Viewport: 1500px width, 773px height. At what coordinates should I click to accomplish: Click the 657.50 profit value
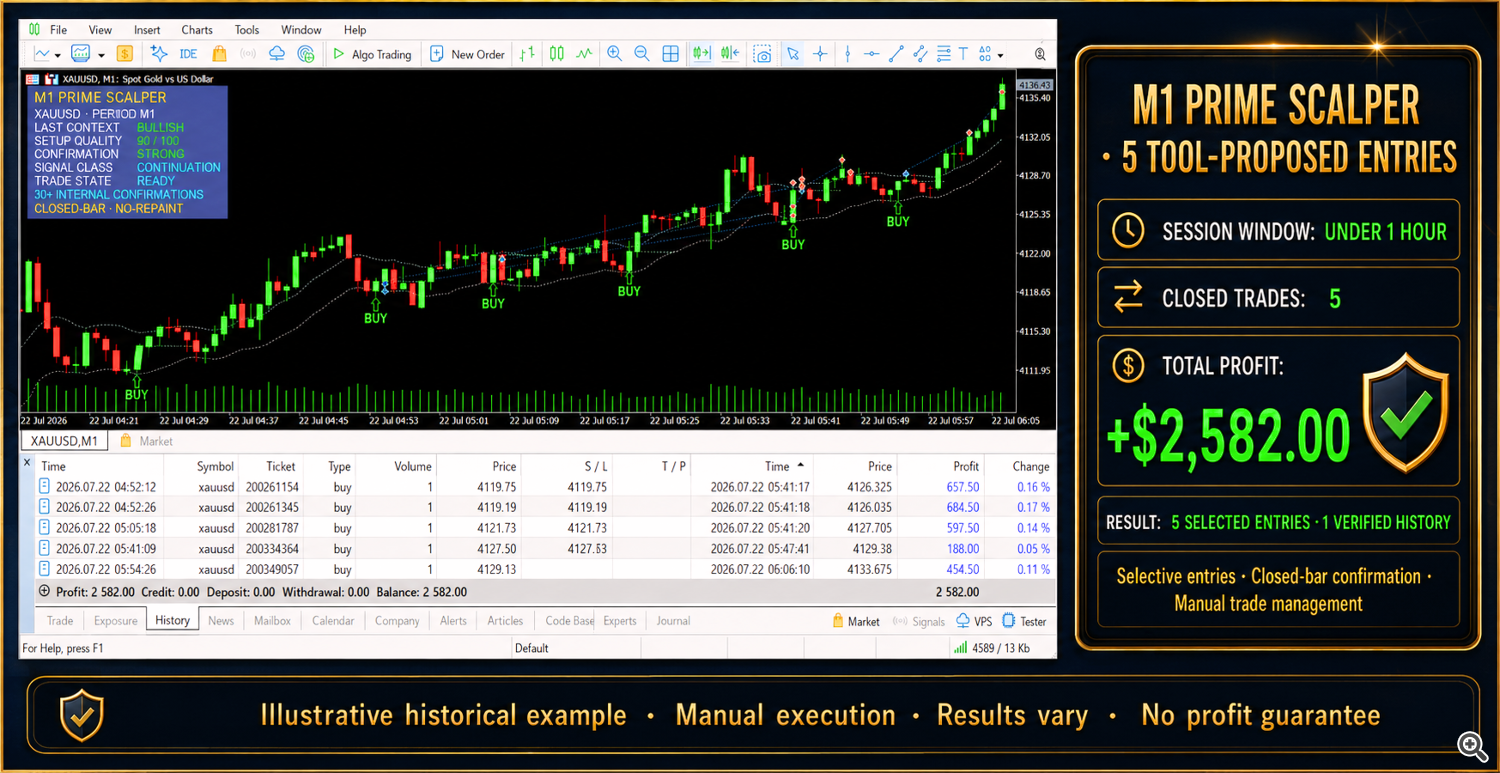[963, 487]
